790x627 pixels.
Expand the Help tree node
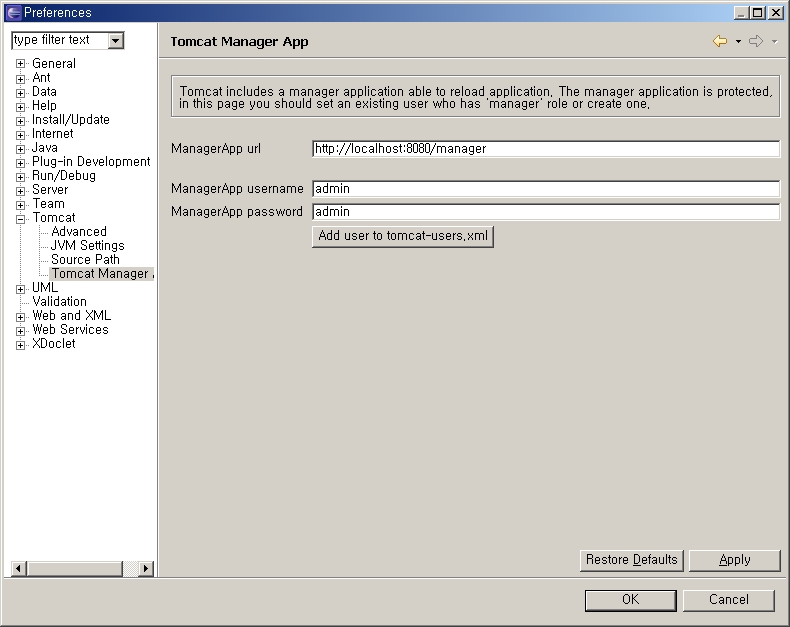20,106
